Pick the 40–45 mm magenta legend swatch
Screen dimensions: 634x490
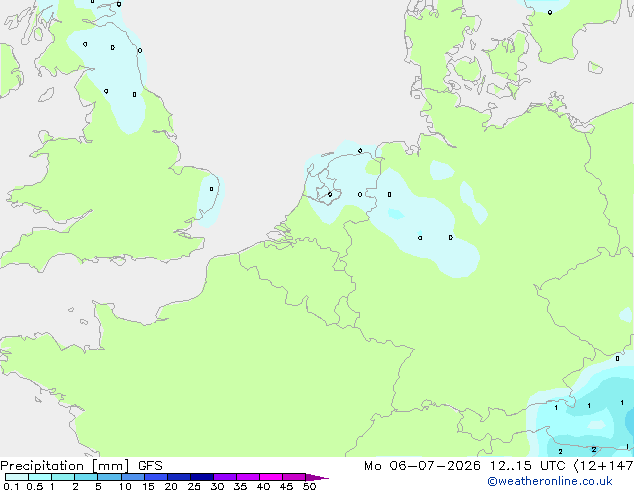(271, 477)
